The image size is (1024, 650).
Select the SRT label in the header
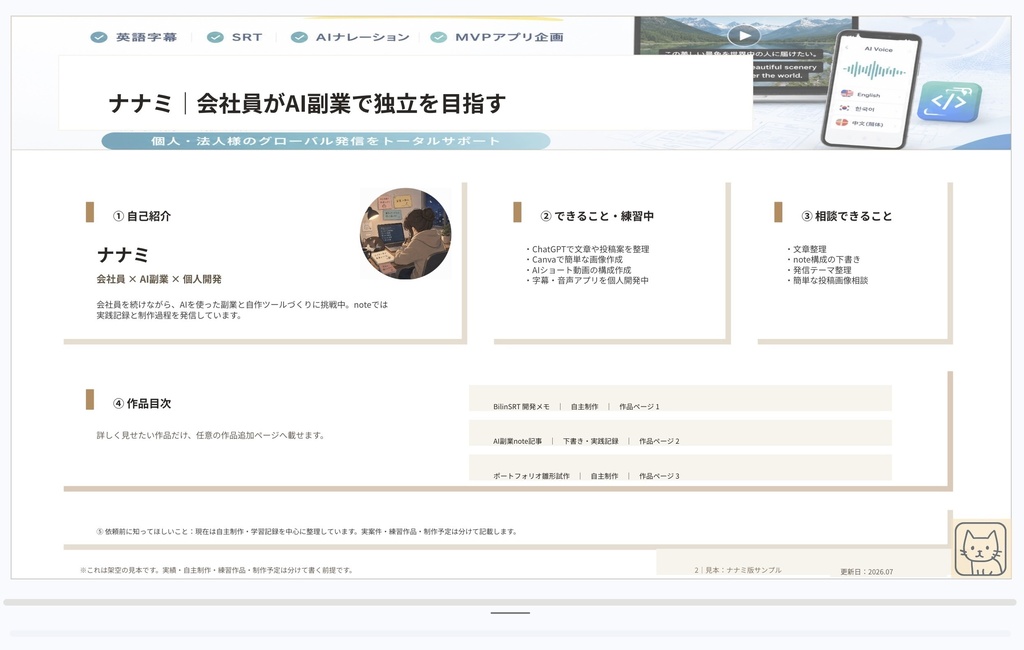click(x=247, y=37)
